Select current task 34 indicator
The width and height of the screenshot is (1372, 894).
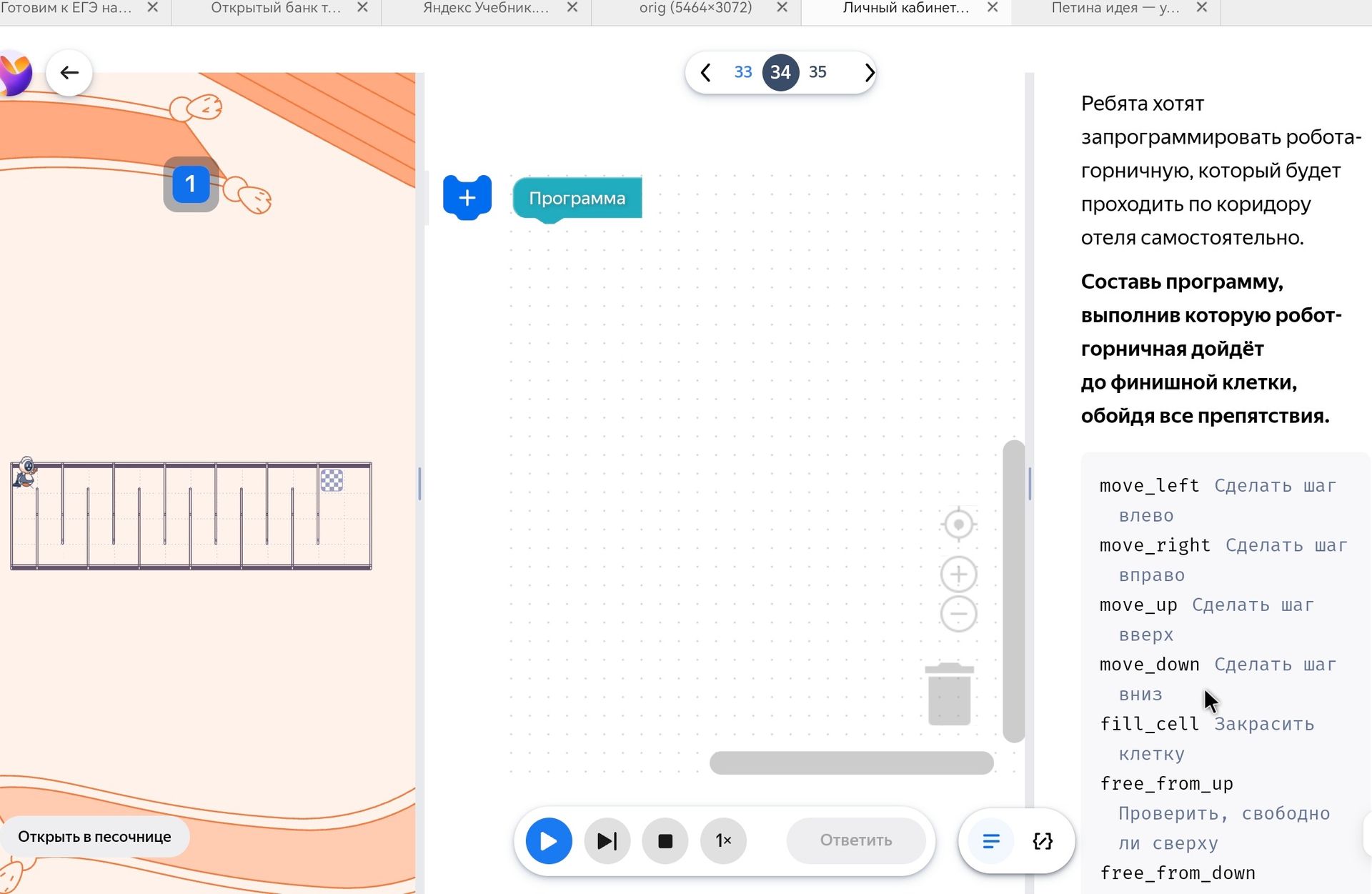(780, 72)
